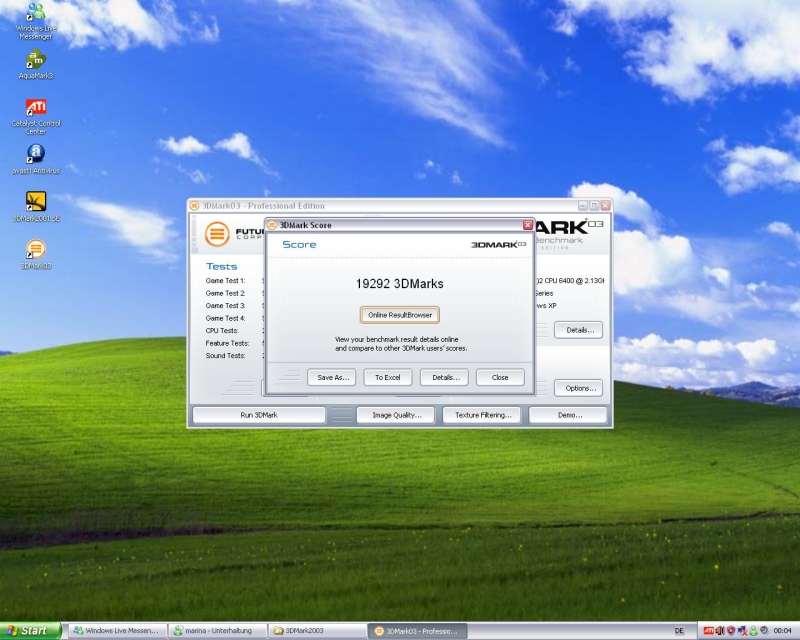Click the Online ResultBrowser button

[399, 315]
